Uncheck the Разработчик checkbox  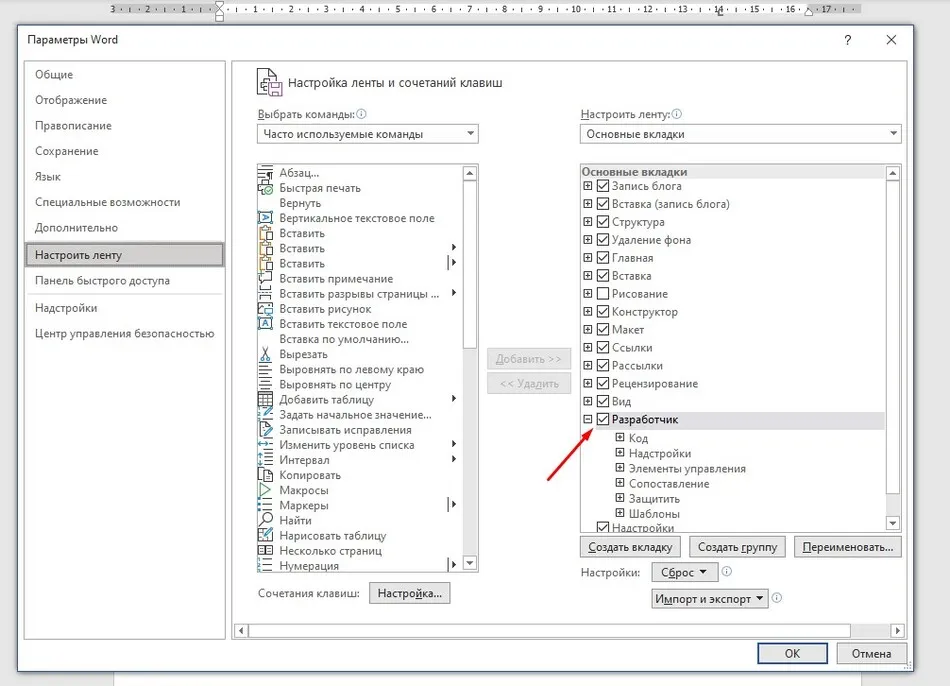(603, 419)
